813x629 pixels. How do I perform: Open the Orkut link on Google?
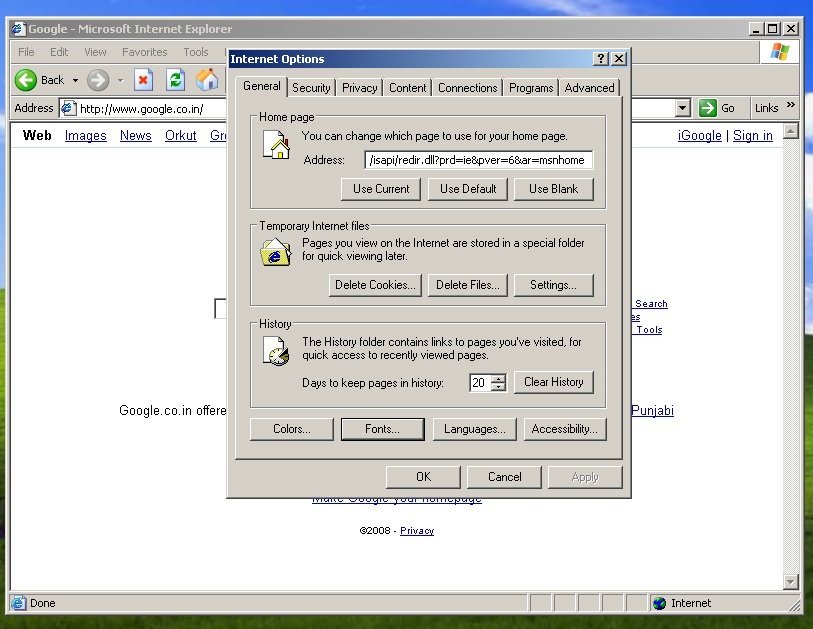pos(180,135)
